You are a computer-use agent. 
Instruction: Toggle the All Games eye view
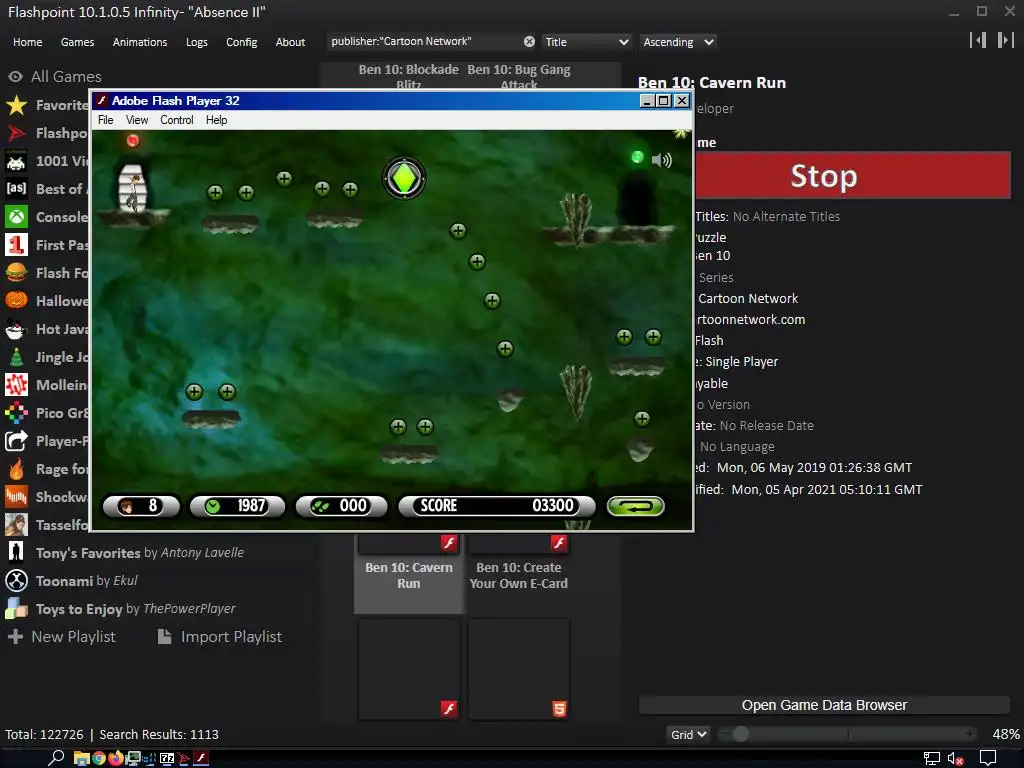(x=15, y=77)
